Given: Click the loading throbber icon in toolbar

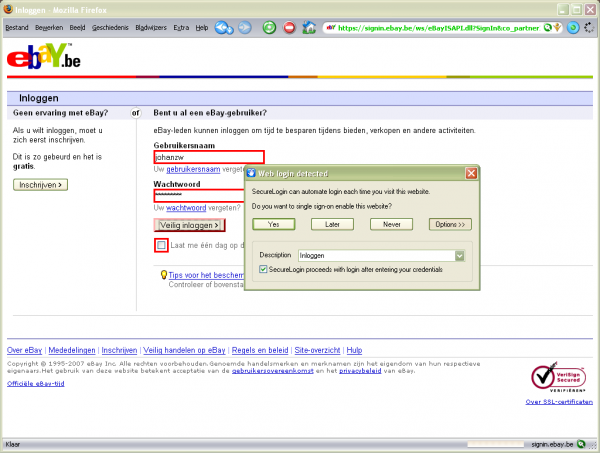Looking at the screenshot, I should tap(589, 28).
